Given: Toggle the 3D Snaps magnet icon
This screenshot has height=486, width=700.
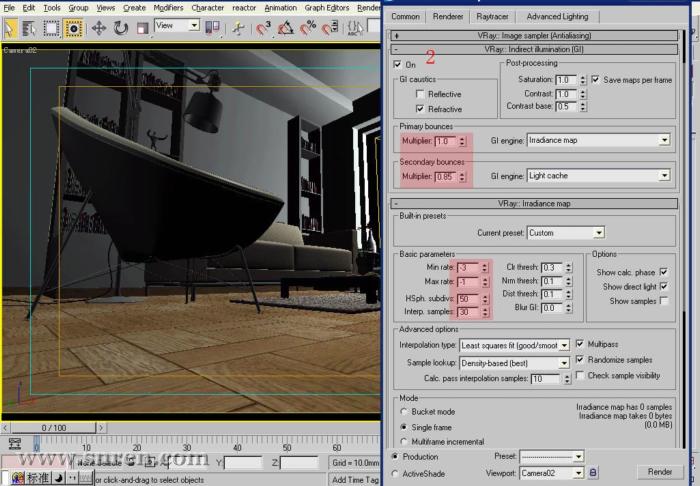Looking at the screenshot, I should pyautogui.click(x=264, y=27).
